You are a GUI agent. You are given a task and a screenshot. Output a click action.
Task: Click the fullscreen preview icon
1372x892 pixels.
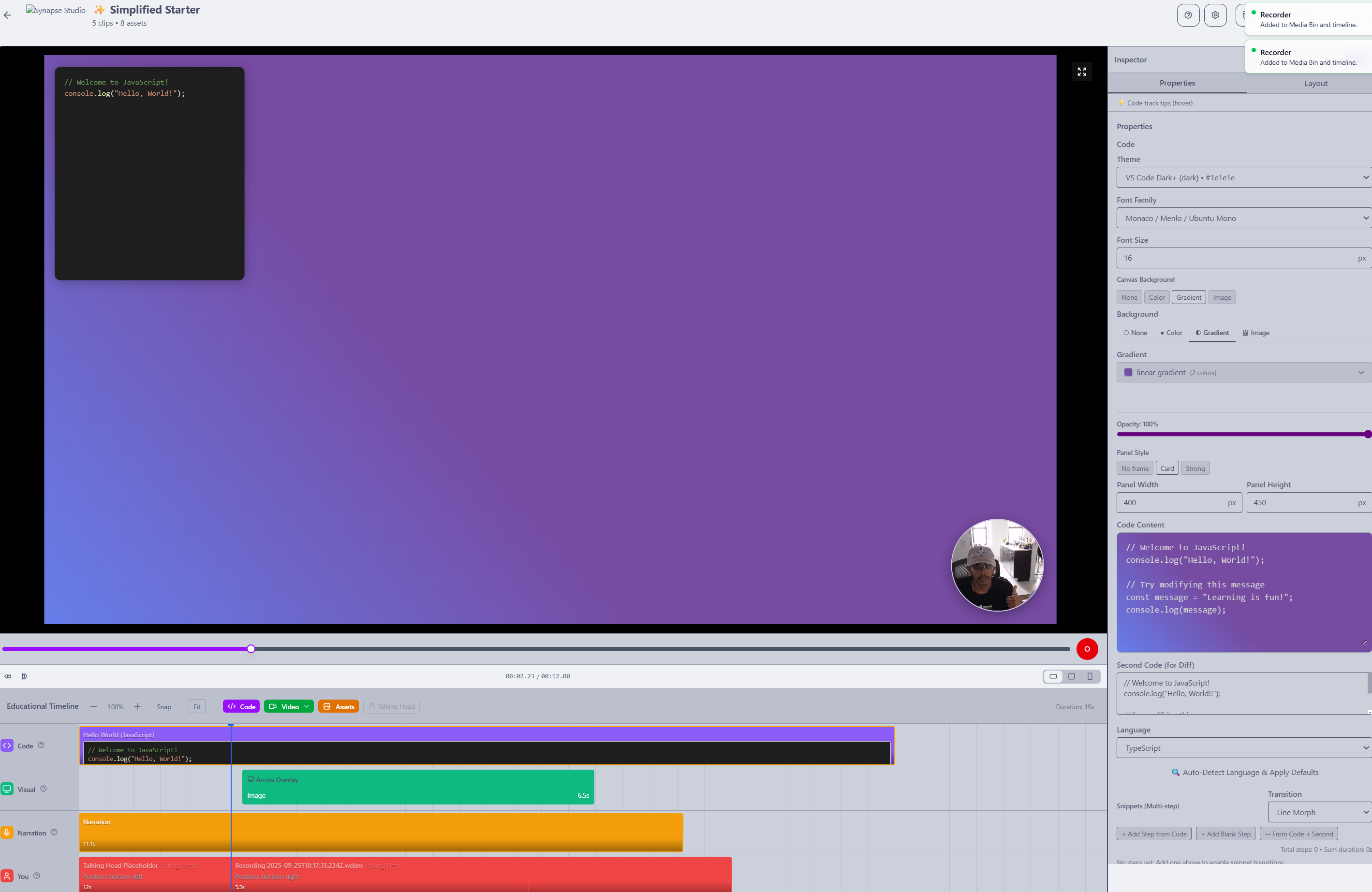tap(1081, 72)
